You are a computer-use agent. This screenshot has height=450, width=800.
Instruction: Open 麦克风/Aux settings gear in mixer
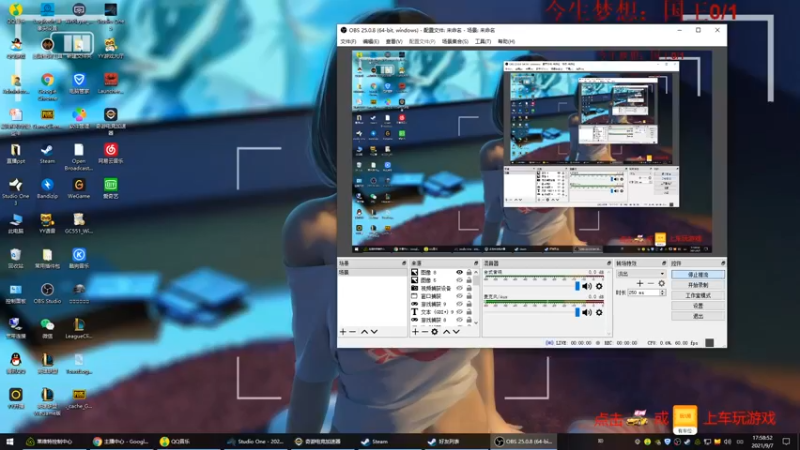pos(599,312)
